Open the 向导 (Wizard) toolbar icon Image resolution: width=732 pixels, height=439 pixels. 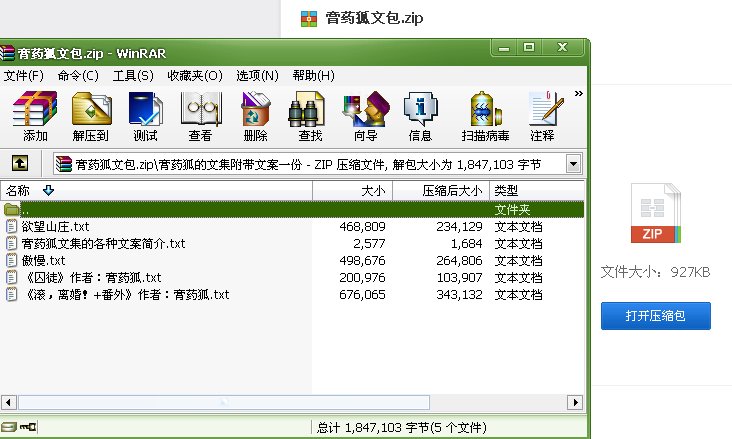(x=366, y=109)
